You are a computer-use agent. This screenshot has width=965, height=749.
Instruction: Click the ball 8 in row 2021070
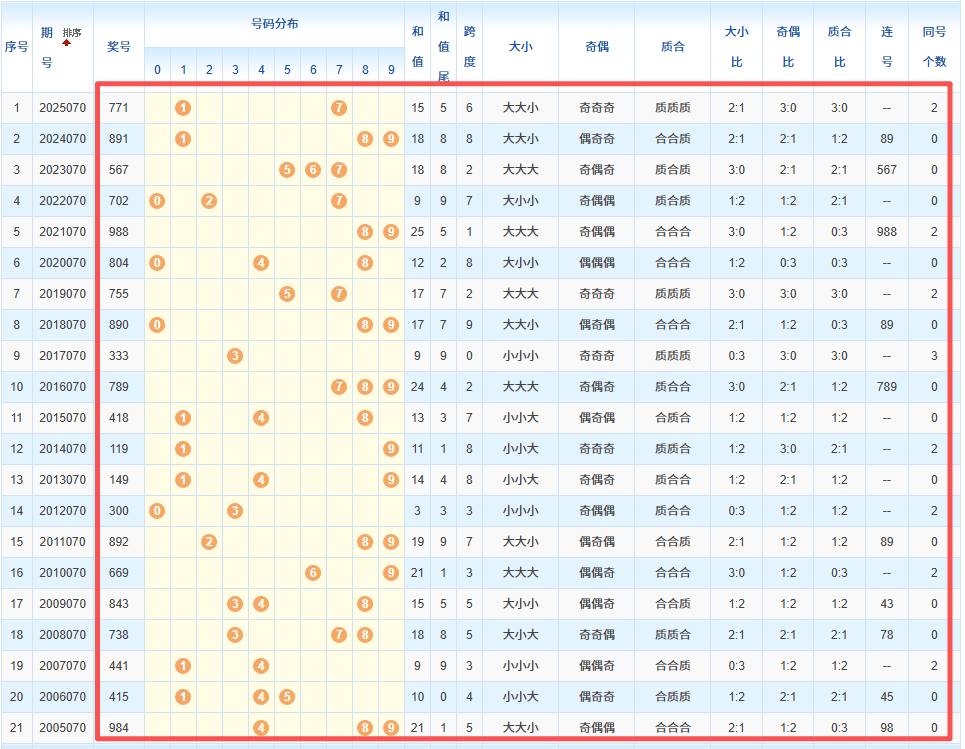[365, 232]
